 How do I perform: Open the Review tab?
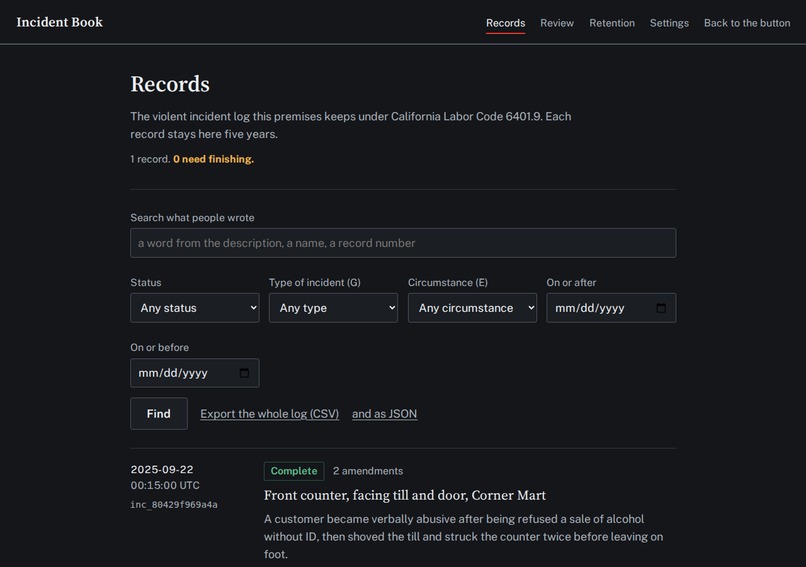[x=557, y=23]
